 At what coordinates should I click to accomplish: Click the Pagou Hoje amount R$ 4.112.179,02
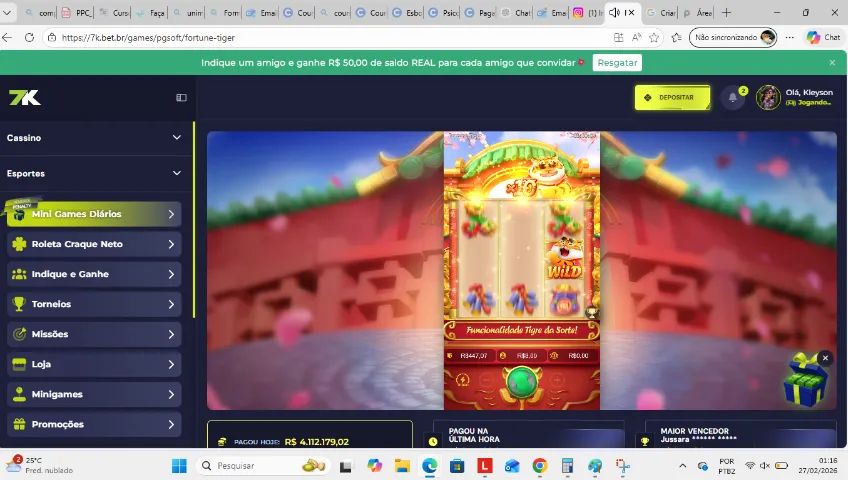317,442
